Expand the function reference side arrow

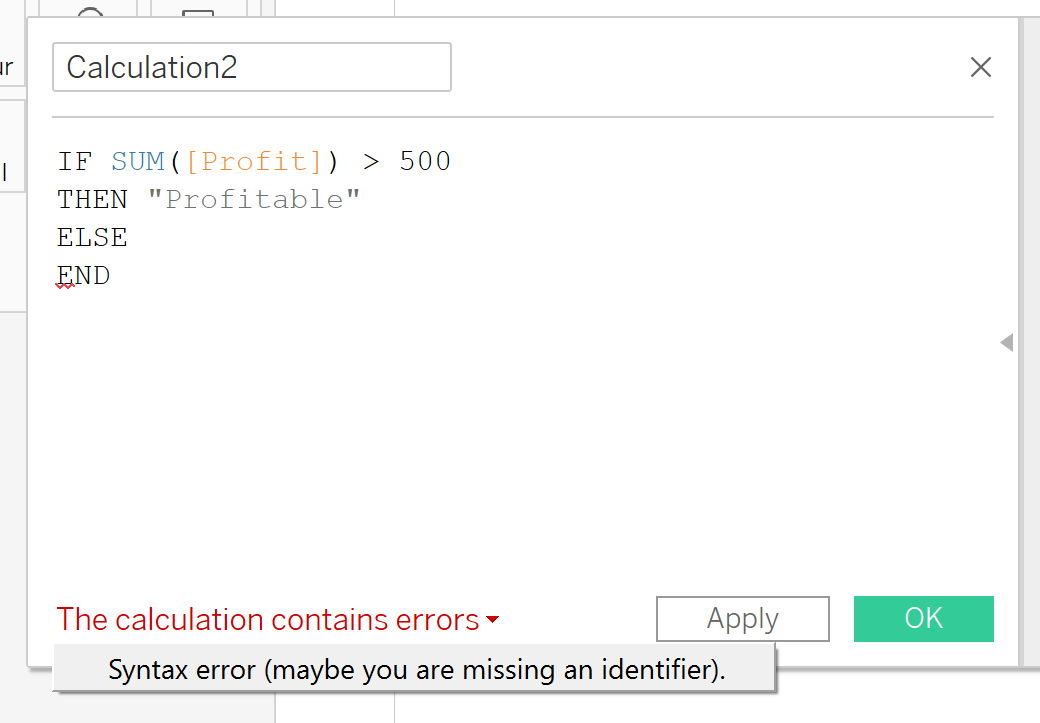(x=1006, y=343)
